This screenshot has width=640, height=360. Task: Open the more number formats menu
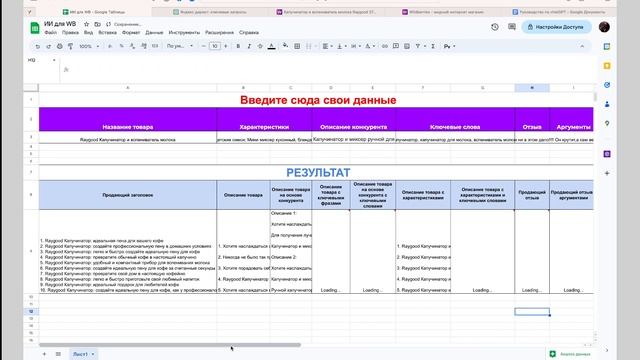coord(155,47)
